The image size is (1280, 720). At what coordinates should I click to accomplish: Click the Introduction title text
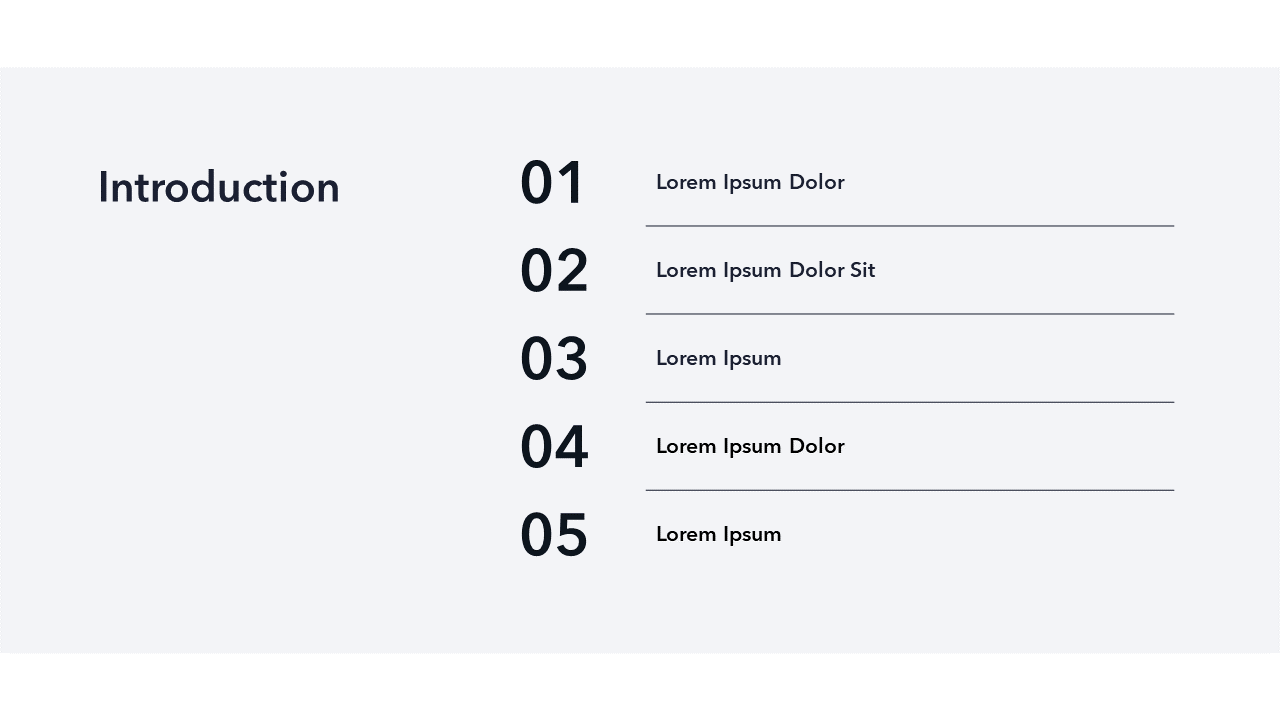tap(218, 188)
